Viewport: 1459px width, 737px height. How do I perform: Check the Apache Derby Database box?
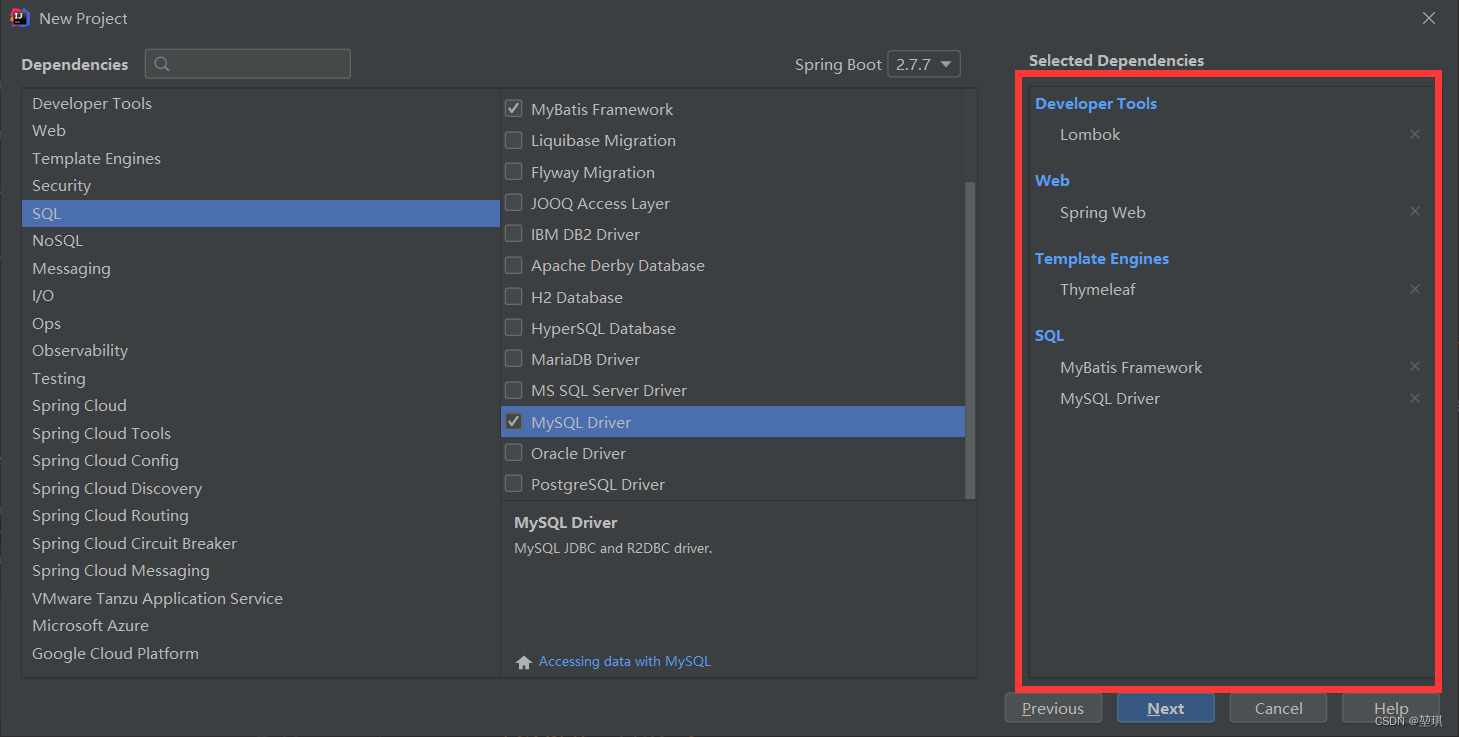pos(513,265)
